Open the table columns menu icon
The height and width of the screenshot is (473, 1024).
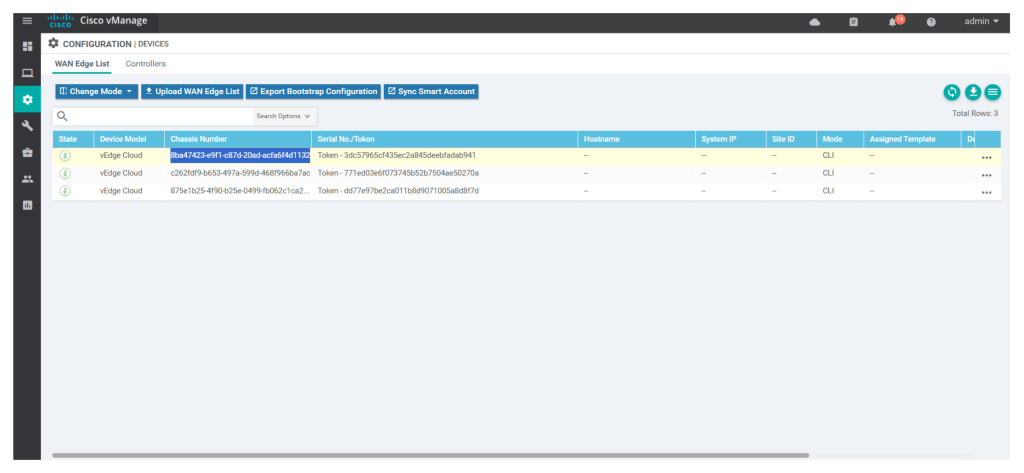point(992,92)
